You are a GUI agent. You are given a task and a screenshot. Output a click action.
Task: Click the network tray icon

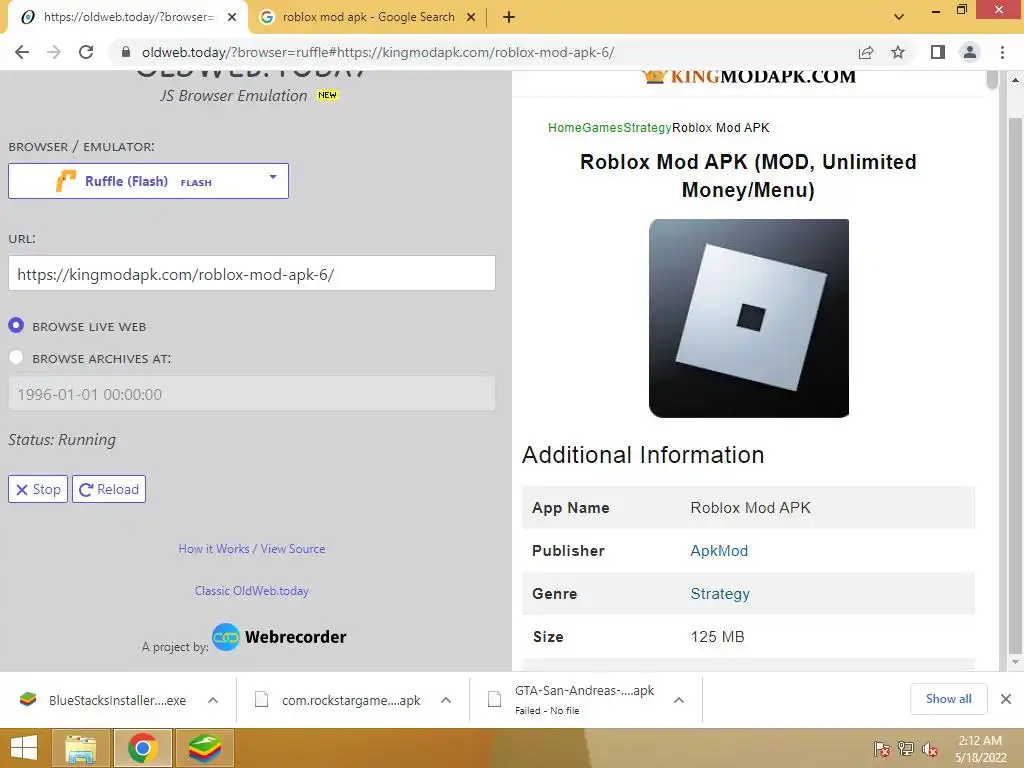(x=906, y=749)
